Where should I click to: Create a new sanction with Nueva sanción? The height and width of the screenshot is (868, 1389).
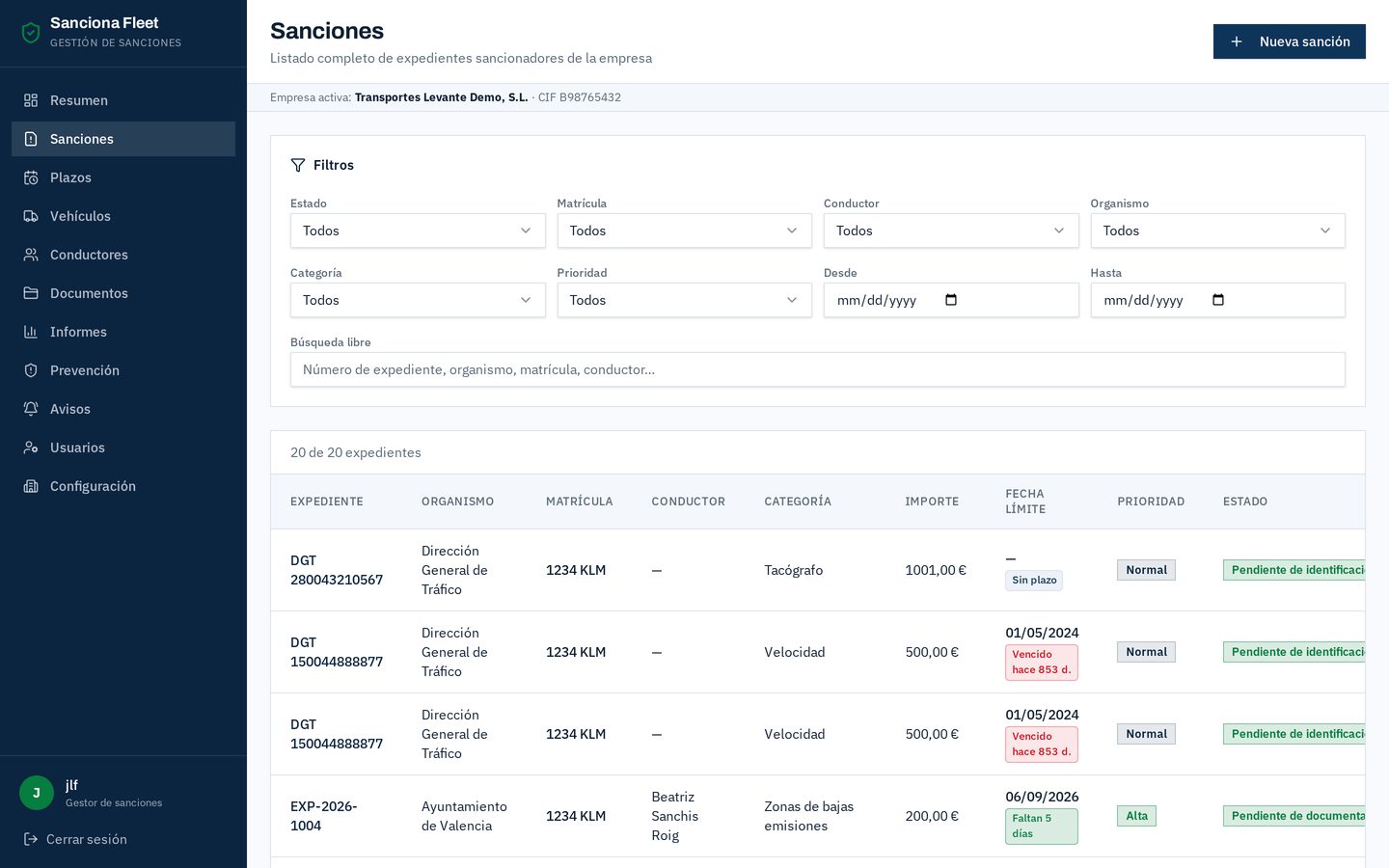pos(1290,41)
